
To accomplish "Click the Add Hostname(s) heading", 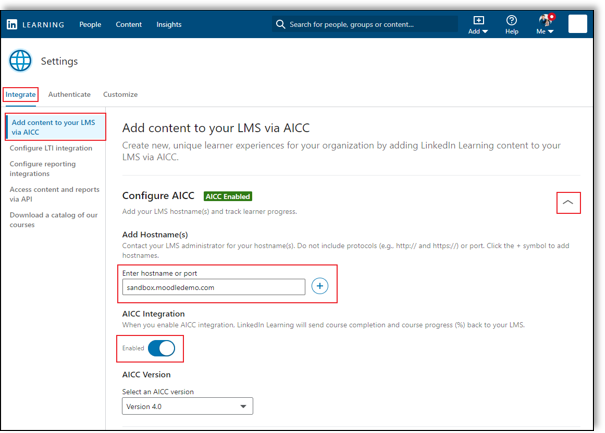I will coord(155,235).
